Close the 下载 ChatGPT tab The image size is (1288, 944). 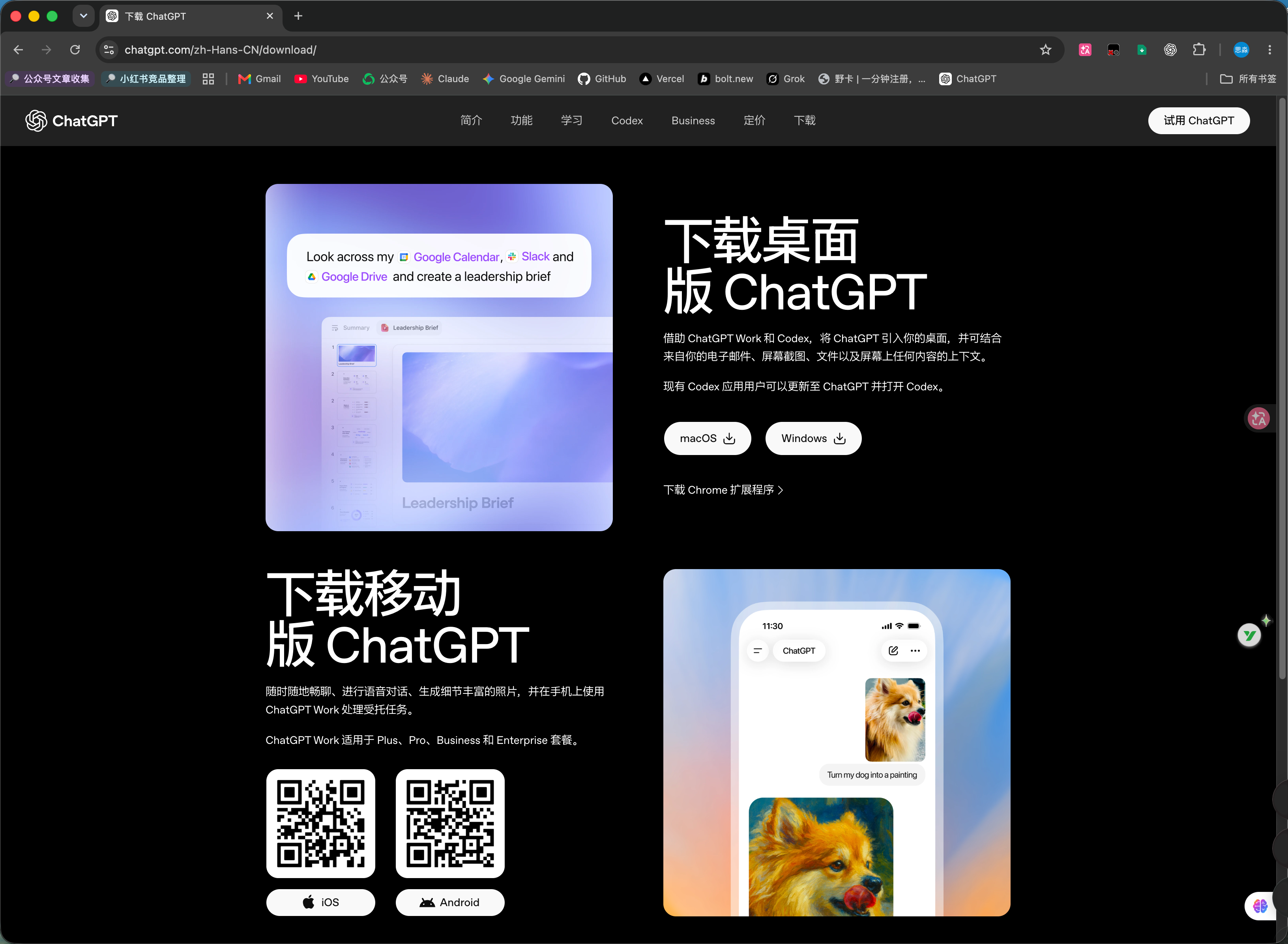click(x=270, y=16)
